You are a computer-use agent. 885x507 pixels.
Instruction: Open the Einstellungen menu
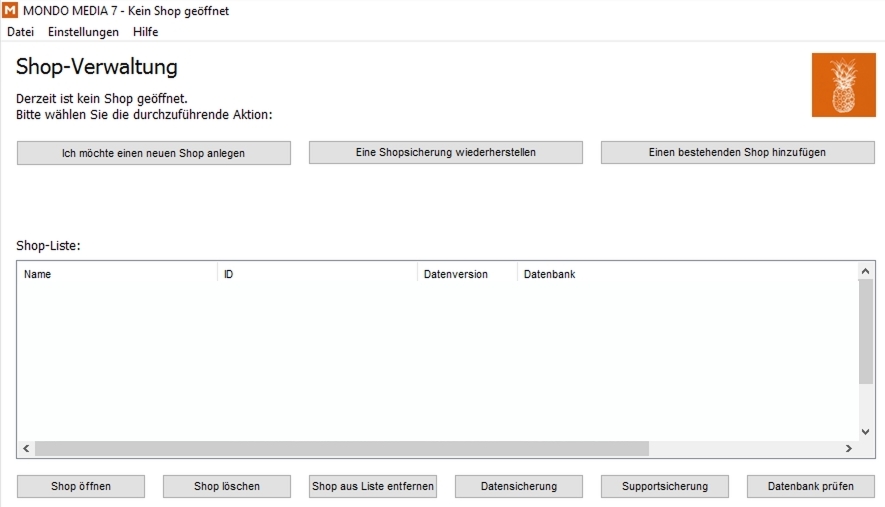click(x=83, y=32)
